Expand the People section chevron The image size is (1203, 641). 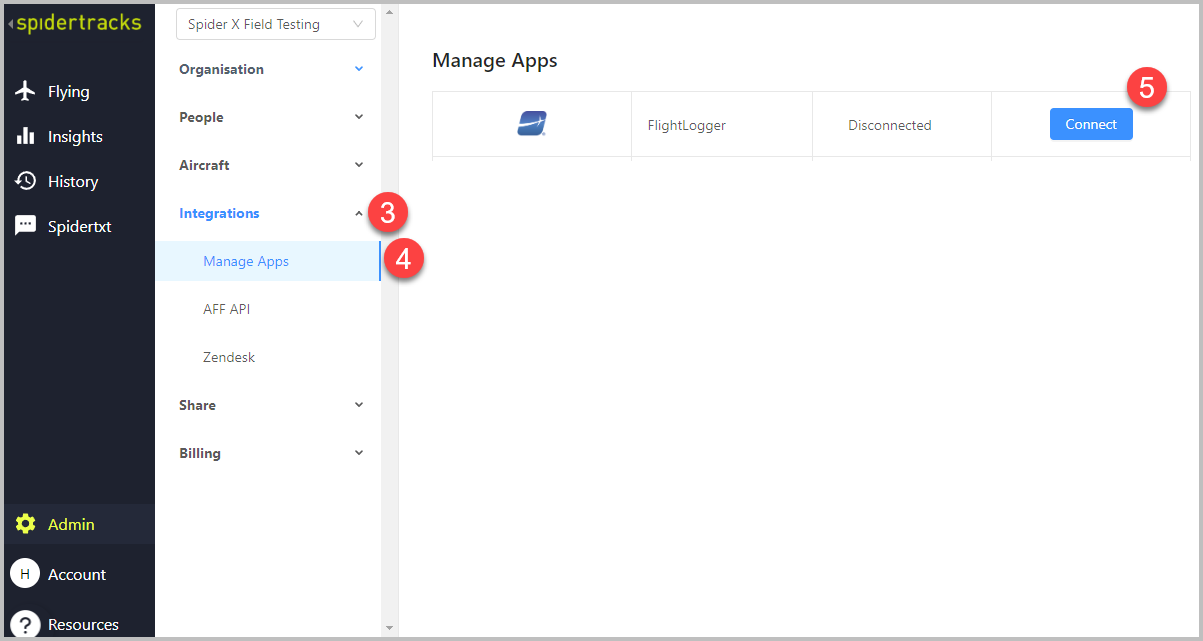click(359, 117)
